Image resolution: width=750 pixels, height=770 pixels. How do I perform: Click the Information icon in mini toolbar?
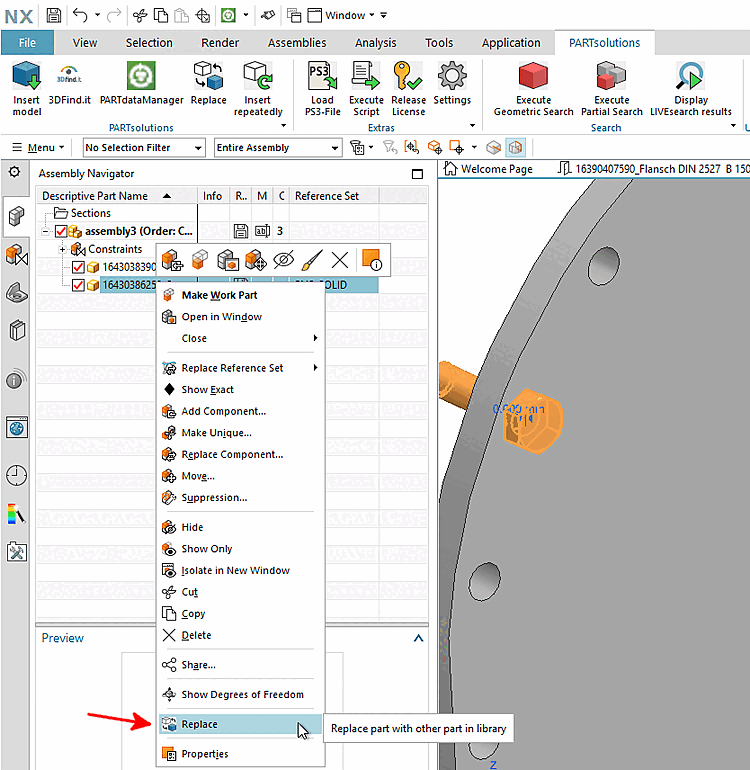[371, 260]
